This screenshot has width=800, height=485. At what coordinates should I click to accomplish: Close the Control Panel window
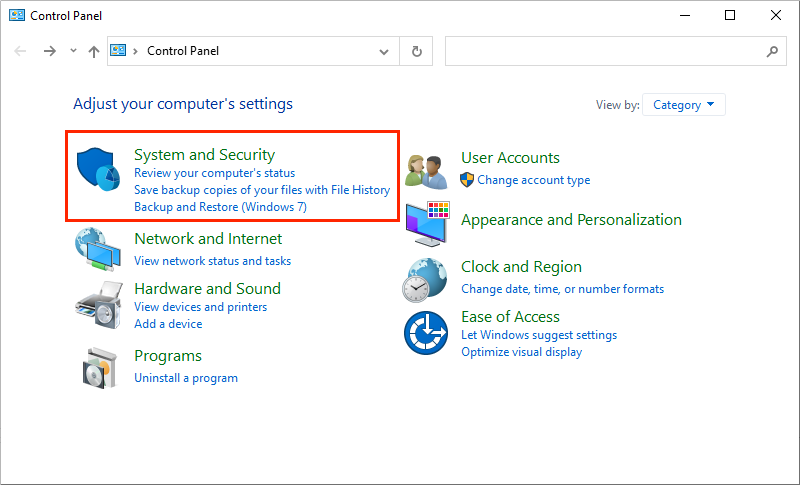(776, 15)
